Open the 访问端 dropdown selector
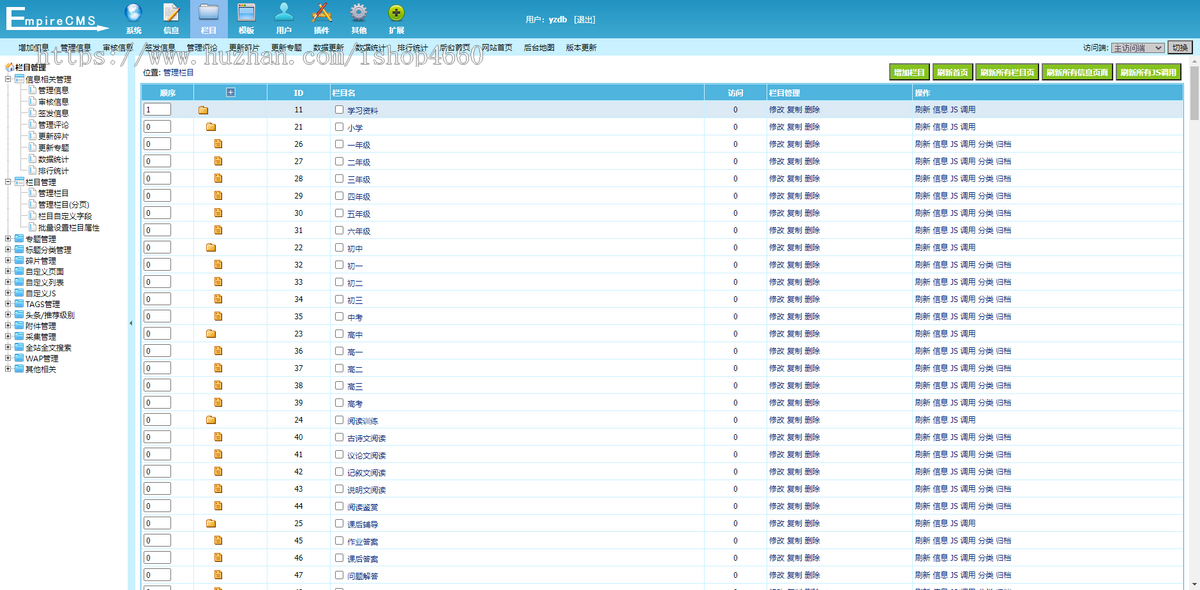The height and width of the screenshot is (590, 1200). [x=1137, y=47]
